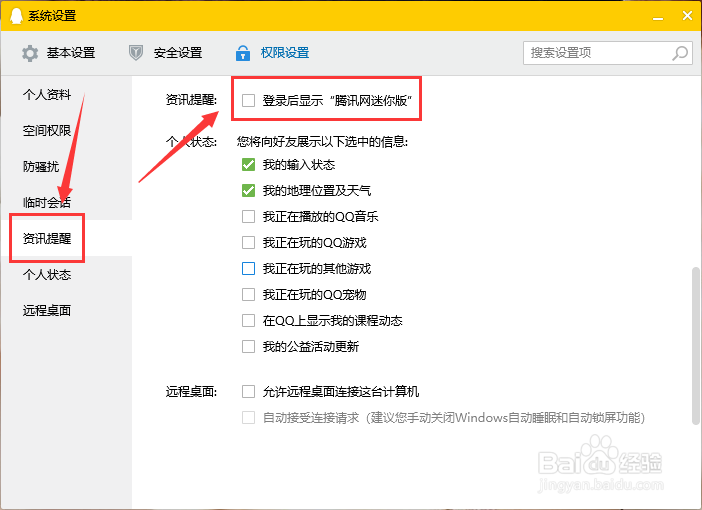Click the magnifier search icon
The height and width of the screenshot is (510, 702).
[680, 53]
